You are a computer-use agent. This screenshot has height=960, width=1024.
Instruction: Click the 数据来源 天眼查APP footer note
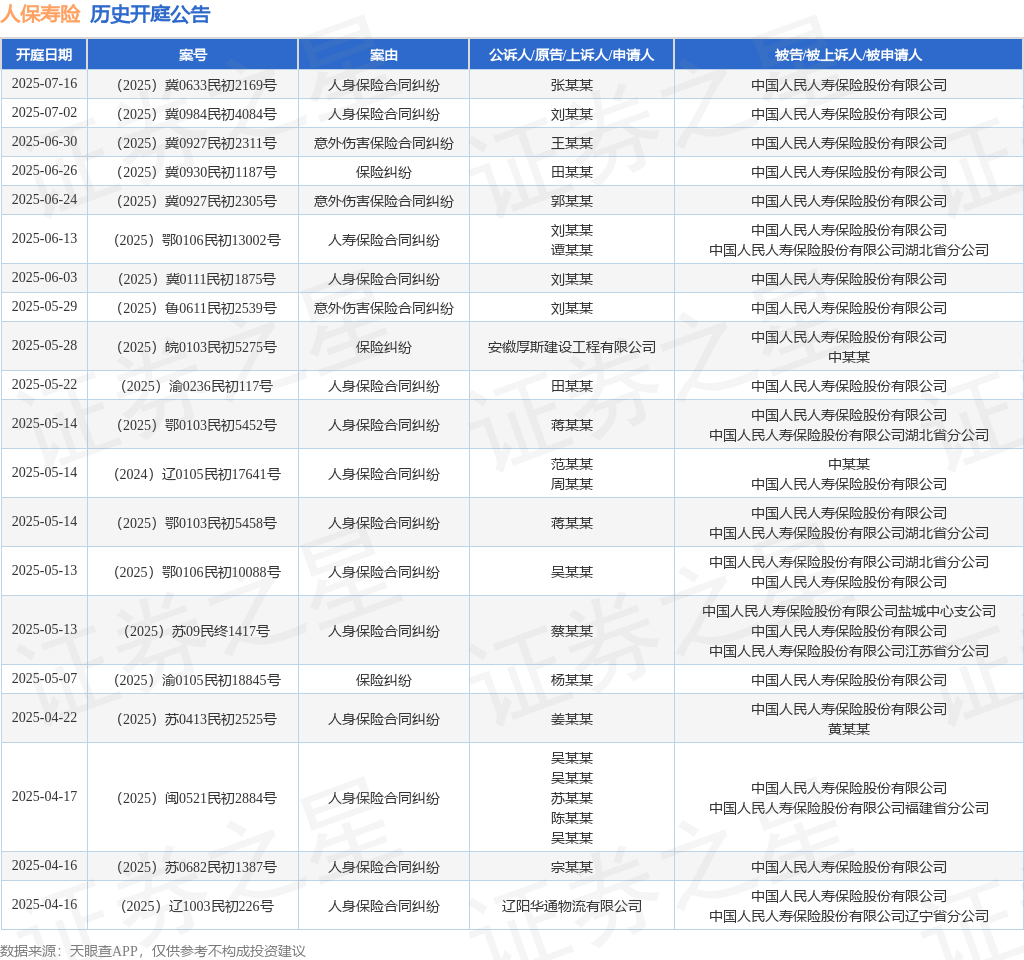pyautogui.click(x=153, y=951)
